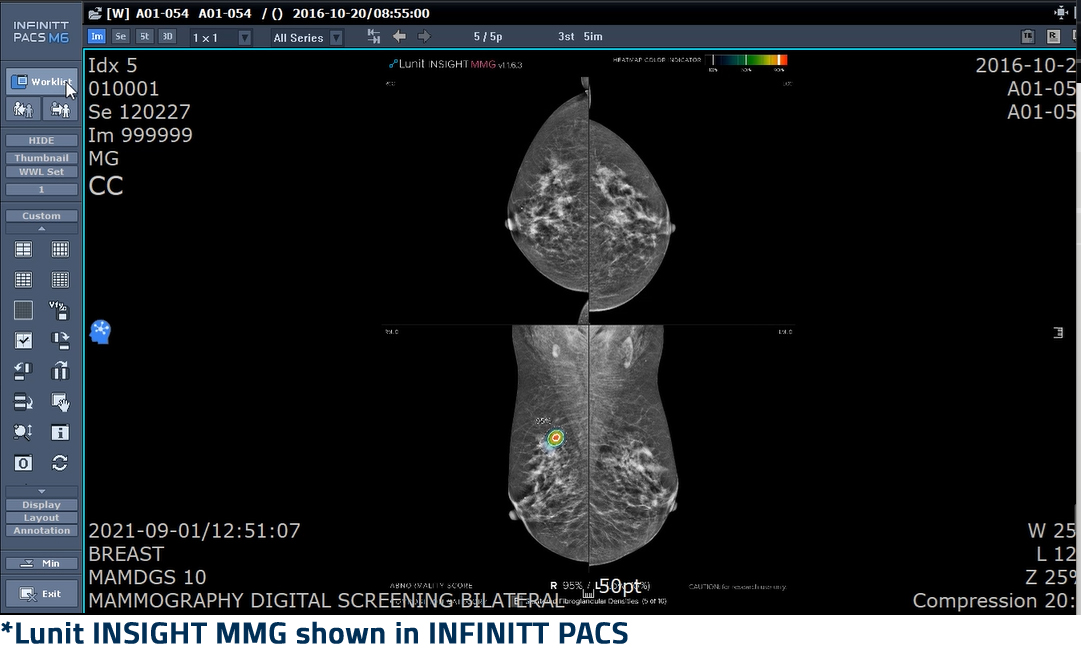Image resolution: width=1081 pixels, height=649 pixels.
Task: Rotate image right icon
Action: [60, 371]
